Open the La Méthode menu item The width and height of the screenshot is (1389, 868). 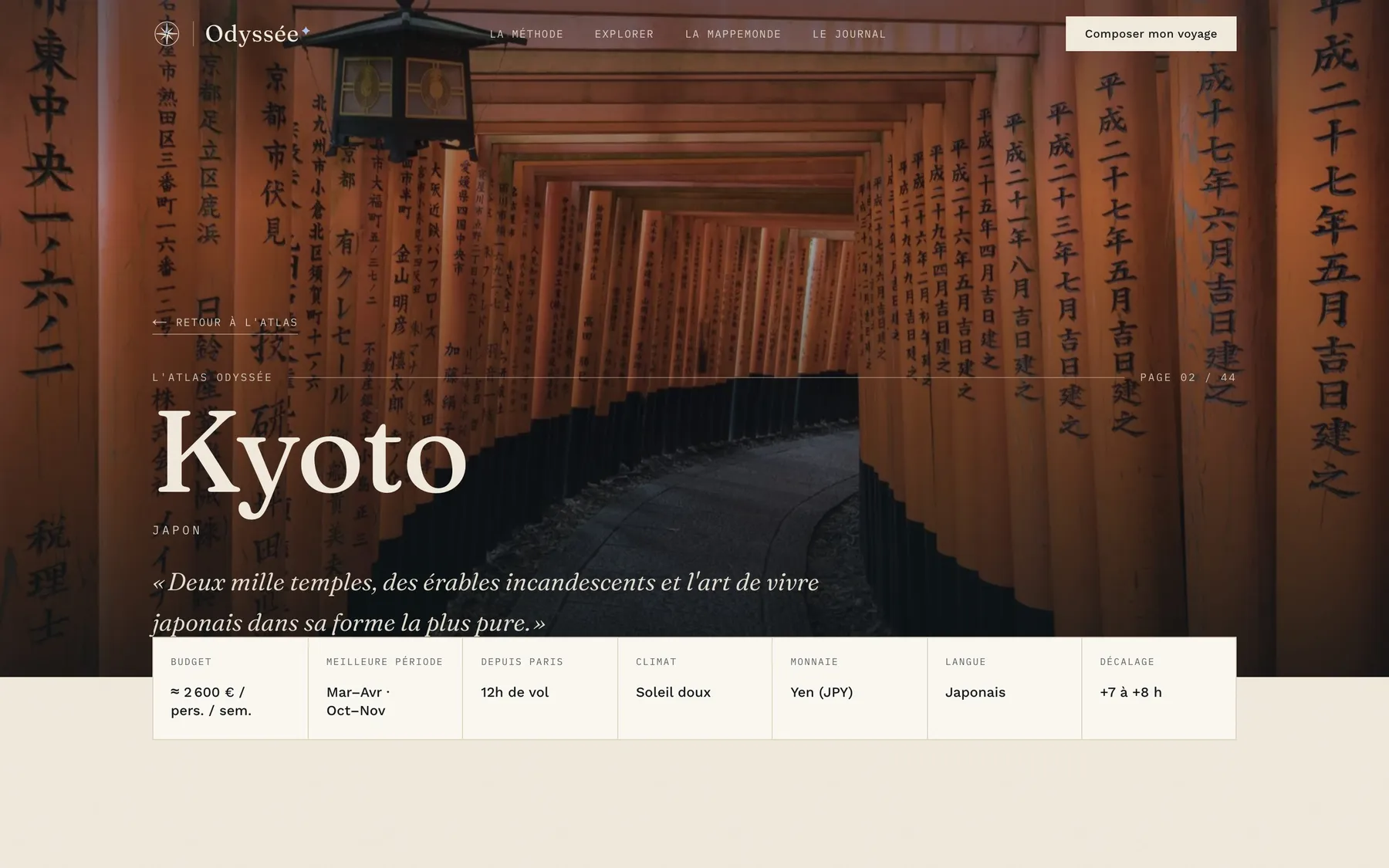[526, 34]
